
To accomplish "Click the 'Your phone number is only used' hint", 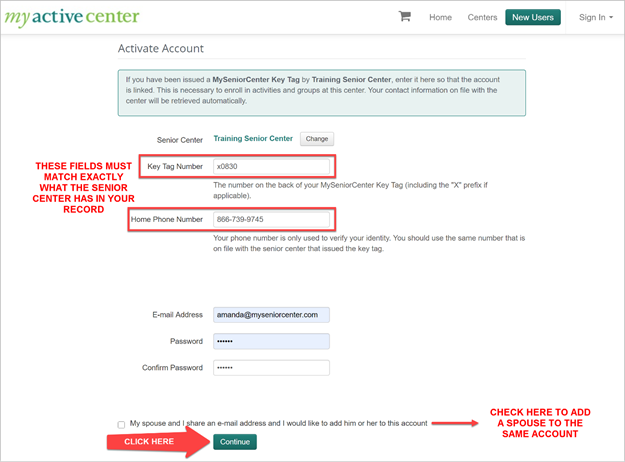I will click(x=369, y=243).
